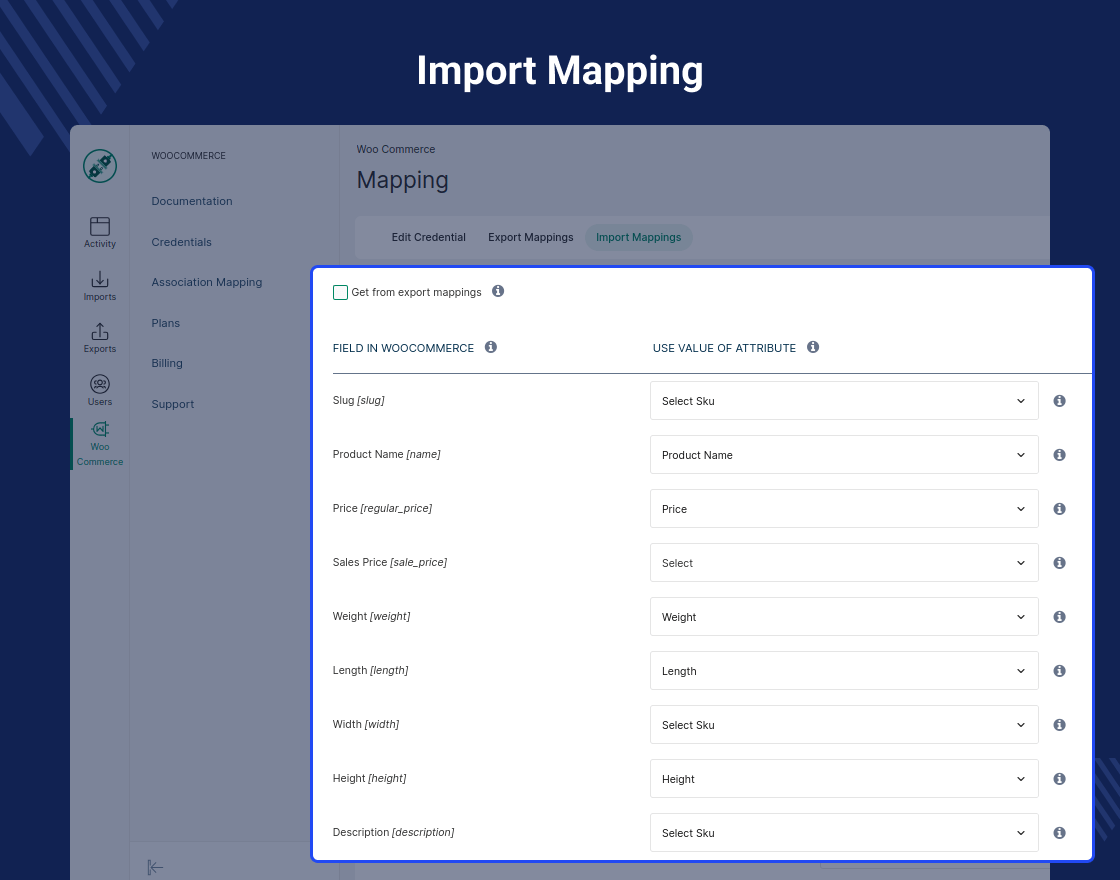
Task: Switch to Edit Credential tab
Action: pyautogui.click(x=429, y=237)
